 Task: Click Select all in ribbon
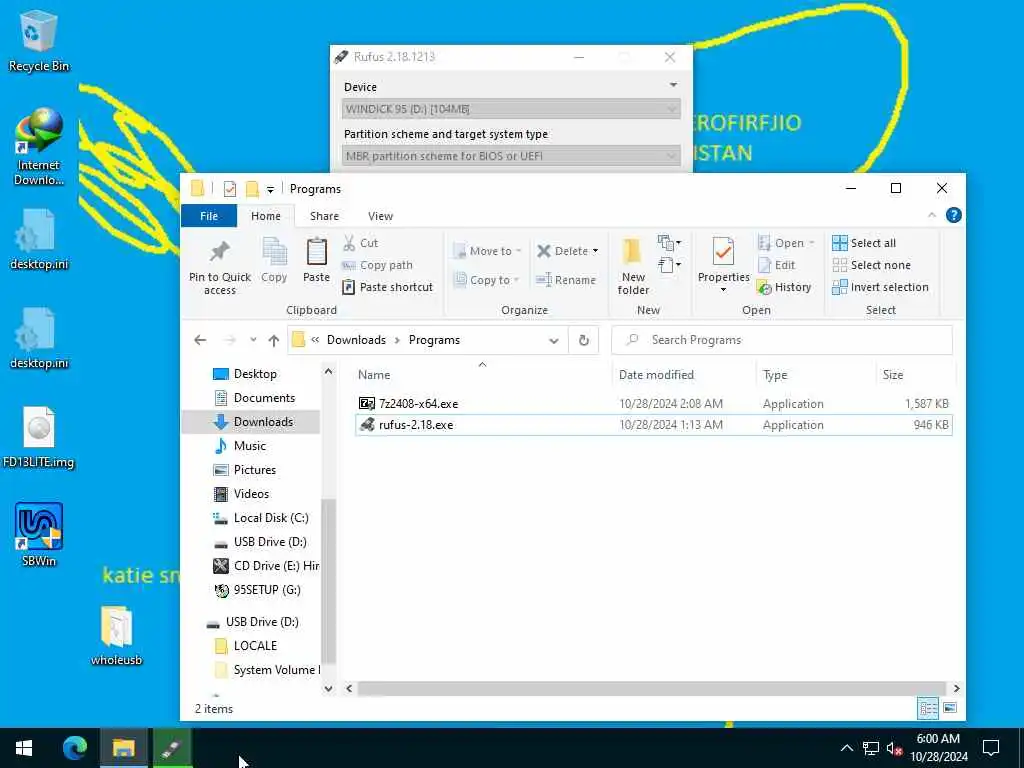coord(864,243)
